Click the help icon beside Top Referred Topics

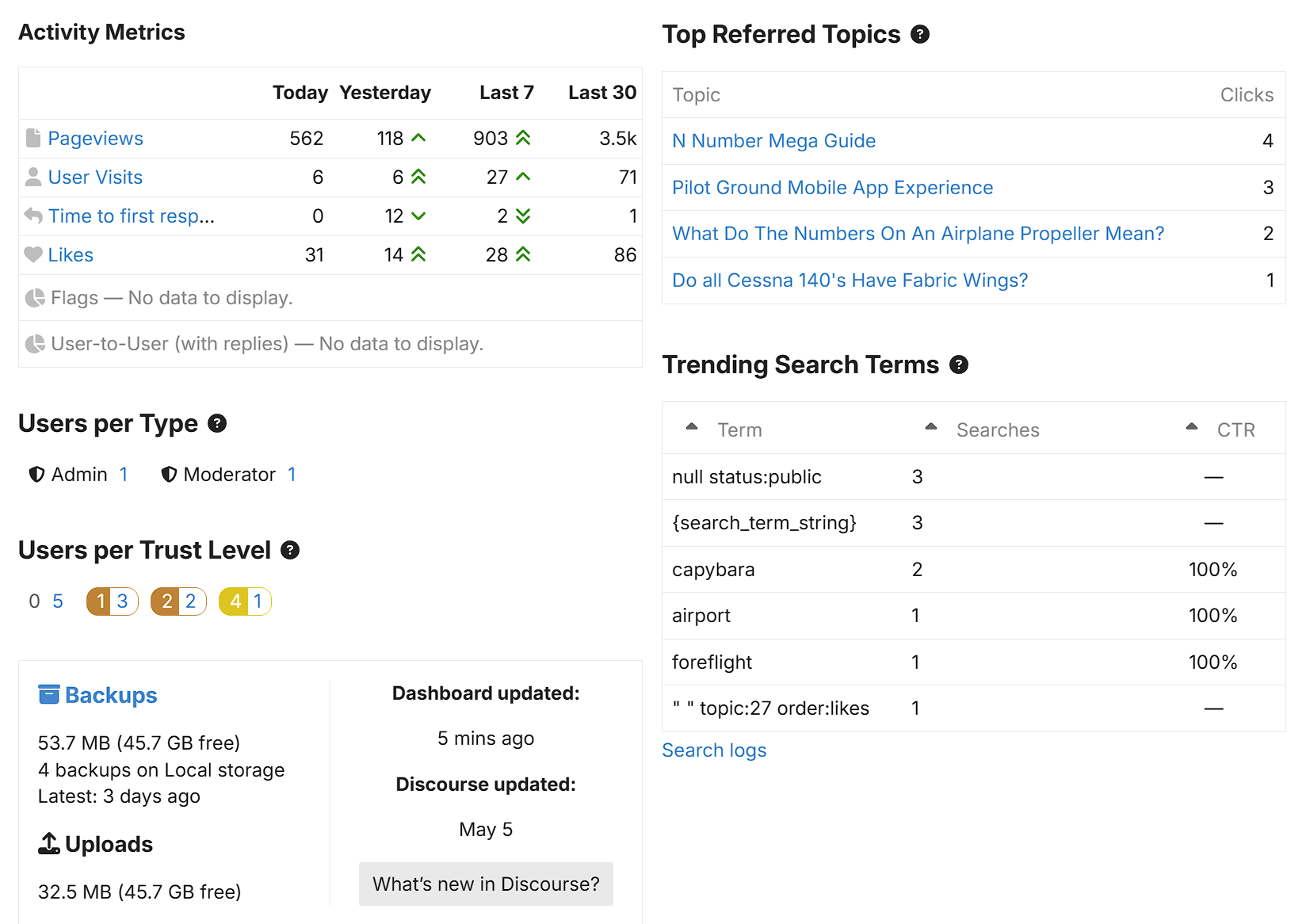click(x=920, y=34)
